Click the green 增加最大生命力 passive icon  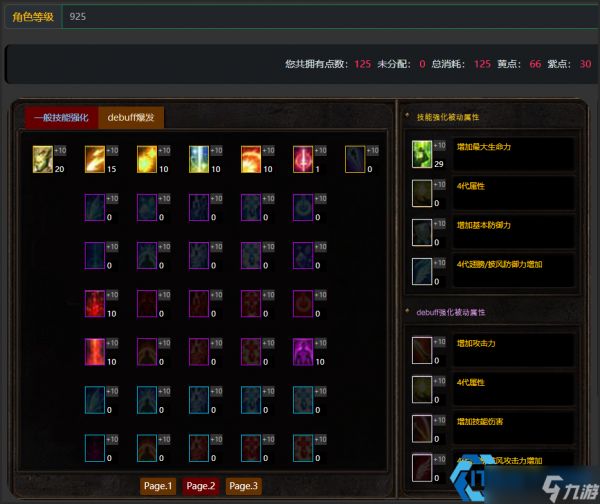(422, 154)
